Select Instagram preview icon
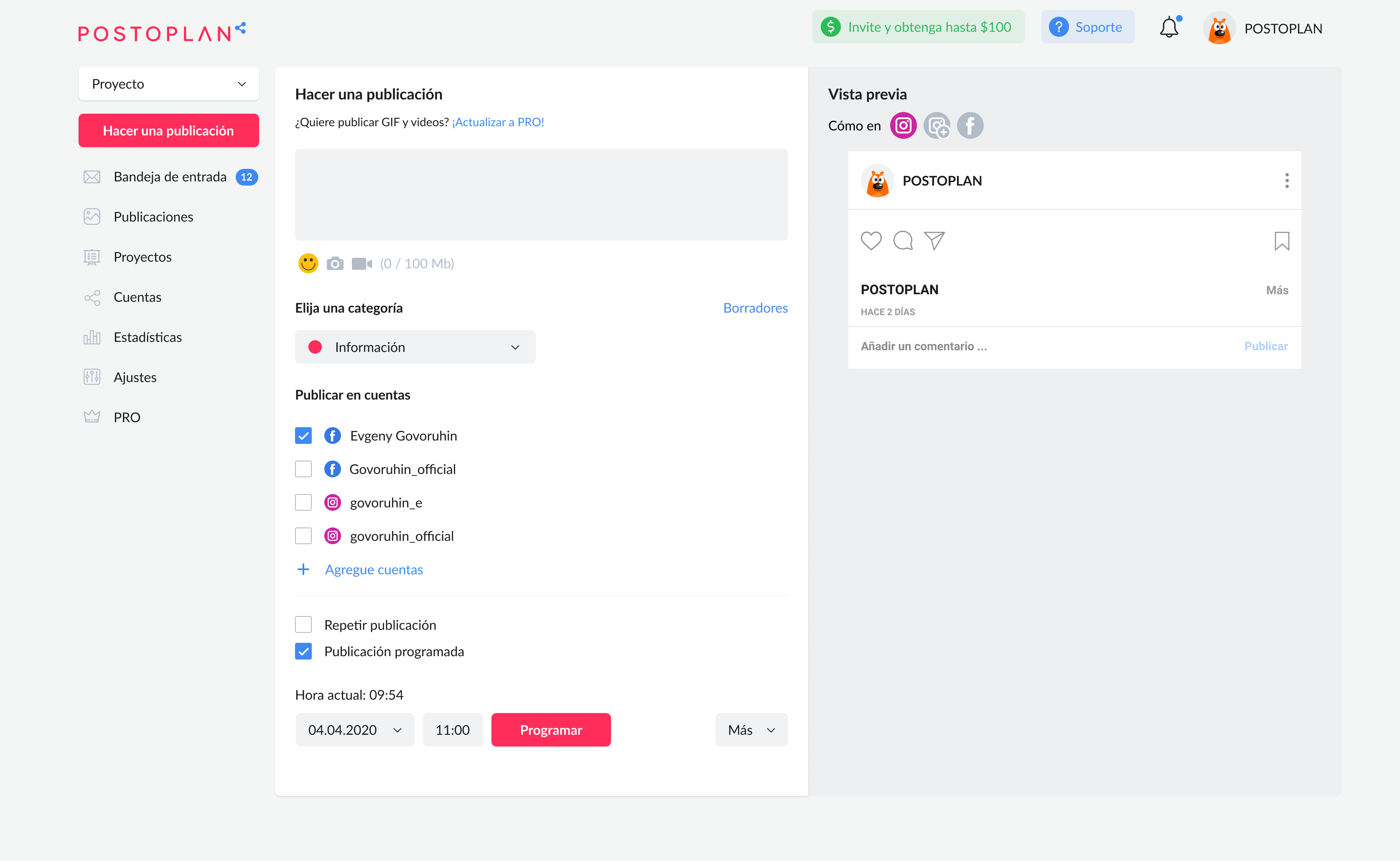Image resolution: width=1400 pixels, height=861 pixels. point(903,125)
